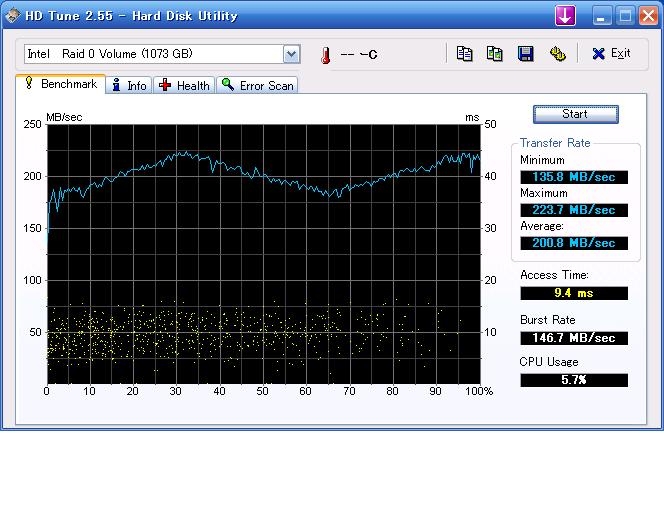Copy screenshot to clipboard icon
664x512 pixels.
[x=494, y=54]
